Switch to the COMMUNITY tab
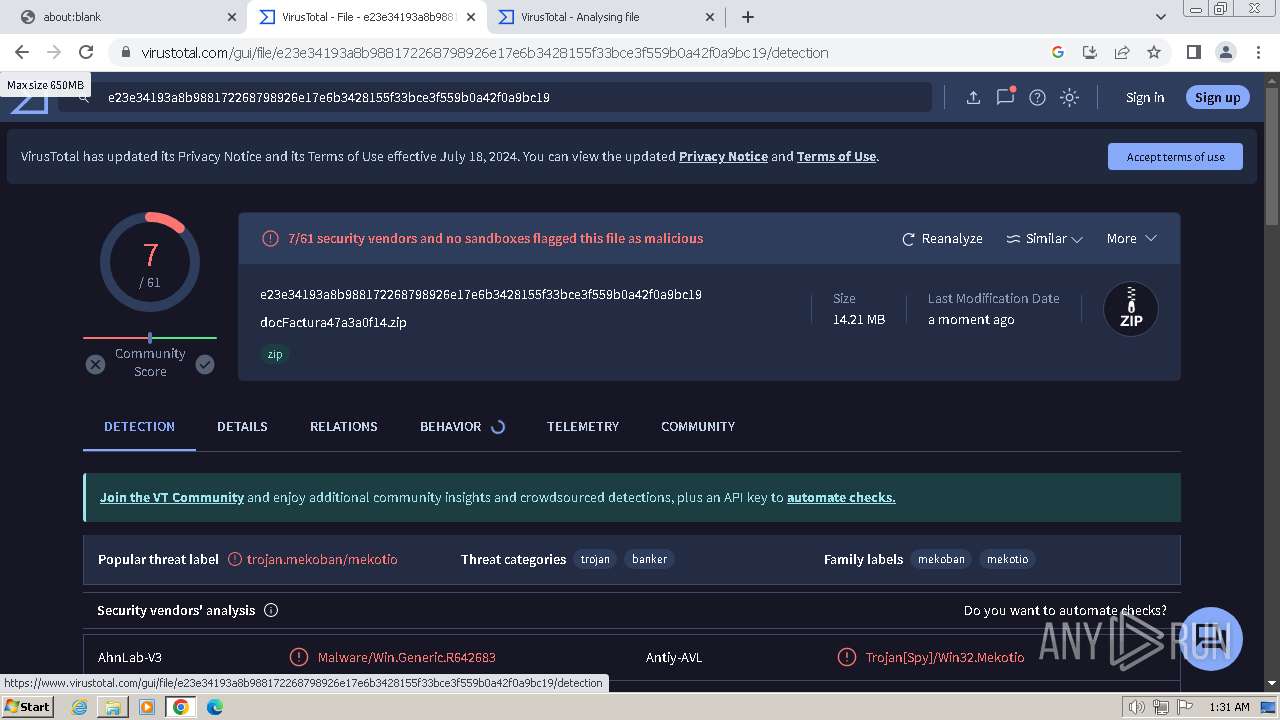 698,426
